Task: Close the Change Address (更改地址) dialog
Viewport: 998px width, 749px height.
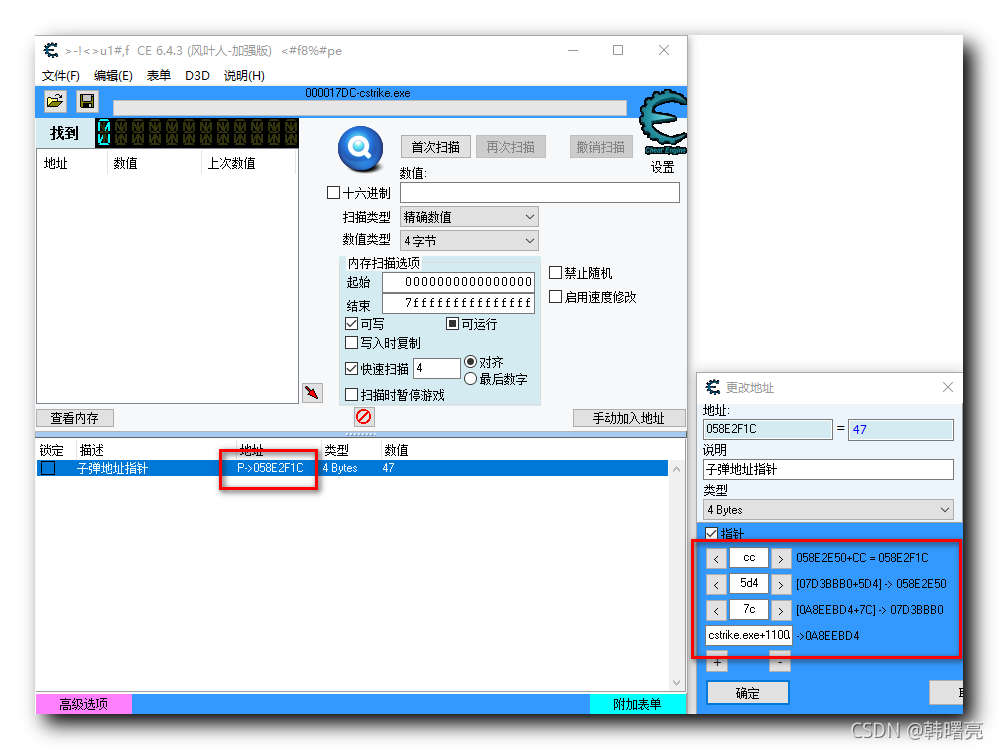Action: pos(948,387)
